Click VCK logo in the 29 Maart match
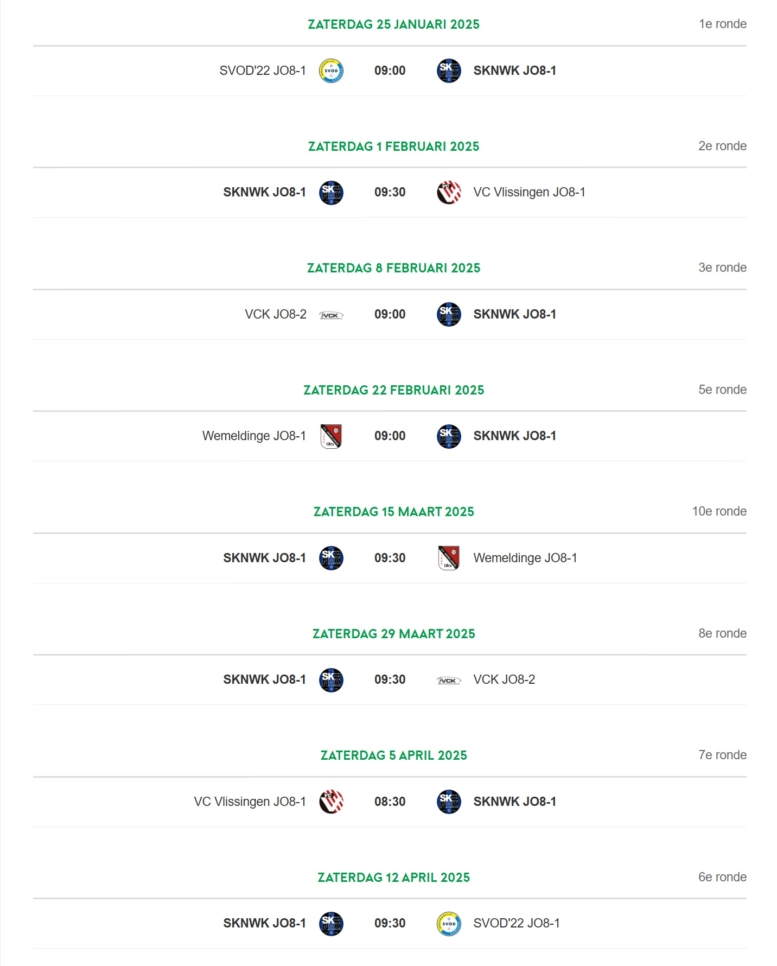The image size is (777, 966). point(449,680)
